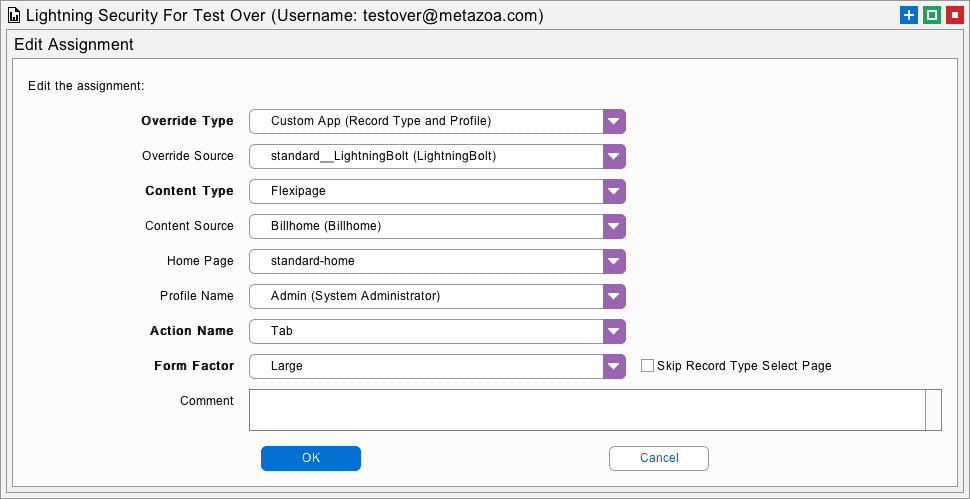
Task: Open the Home Page dropdown arrow
Action: point(614,261)
